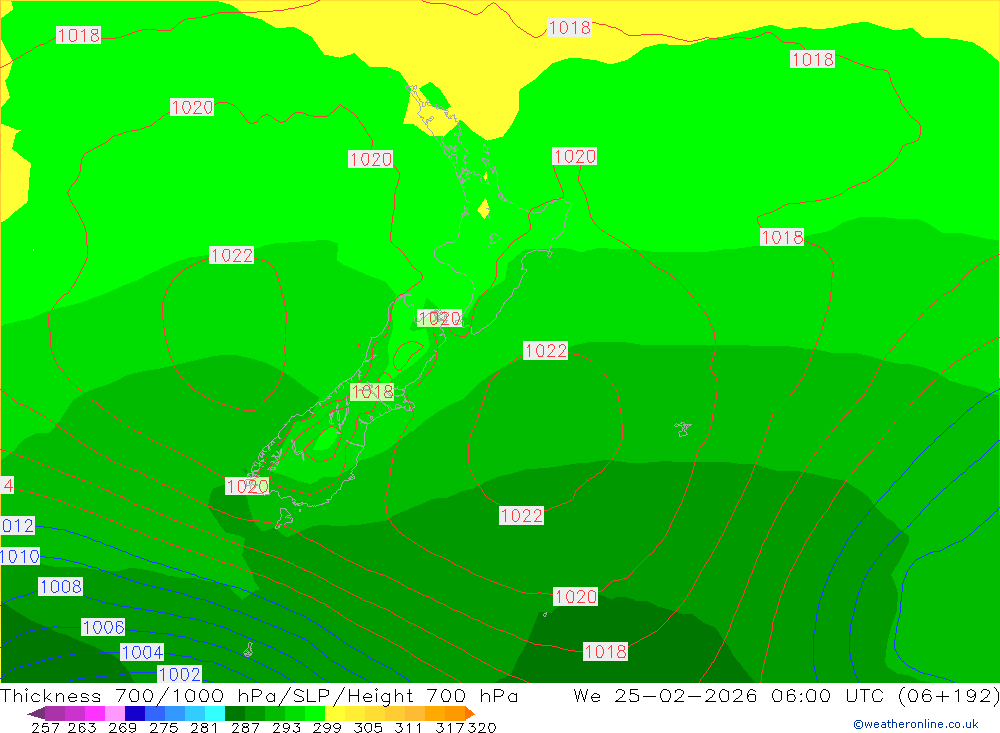The width and height of the screenshot is (1000, 733).
Task: Click the 1020 label at Fiordland coast
Action: click(247, 486)
